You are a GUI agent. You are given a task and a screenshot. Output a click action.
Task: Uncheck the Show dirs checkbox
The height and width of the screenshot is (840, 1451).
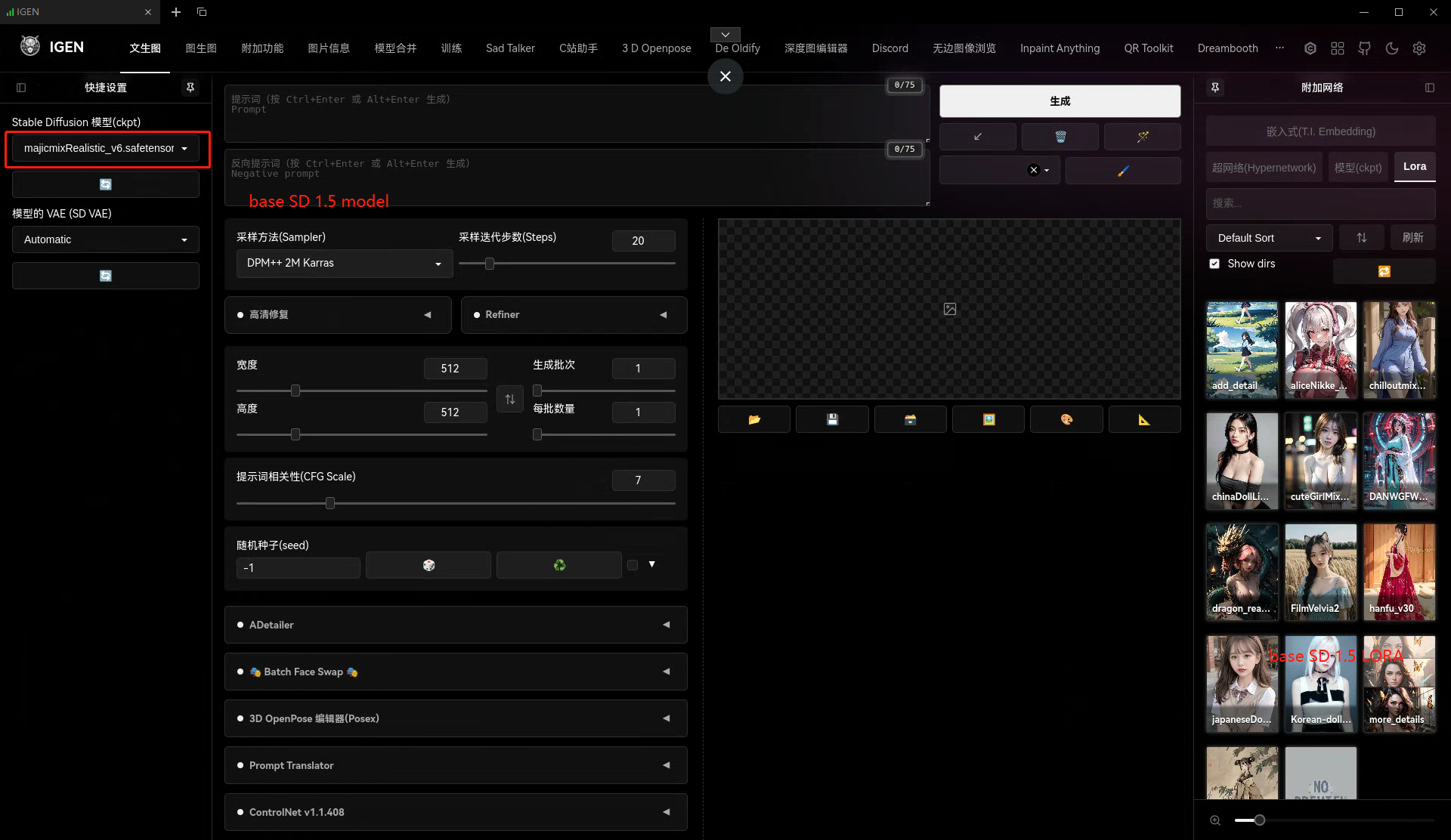pyautogui.click(x=1214, y=264)
